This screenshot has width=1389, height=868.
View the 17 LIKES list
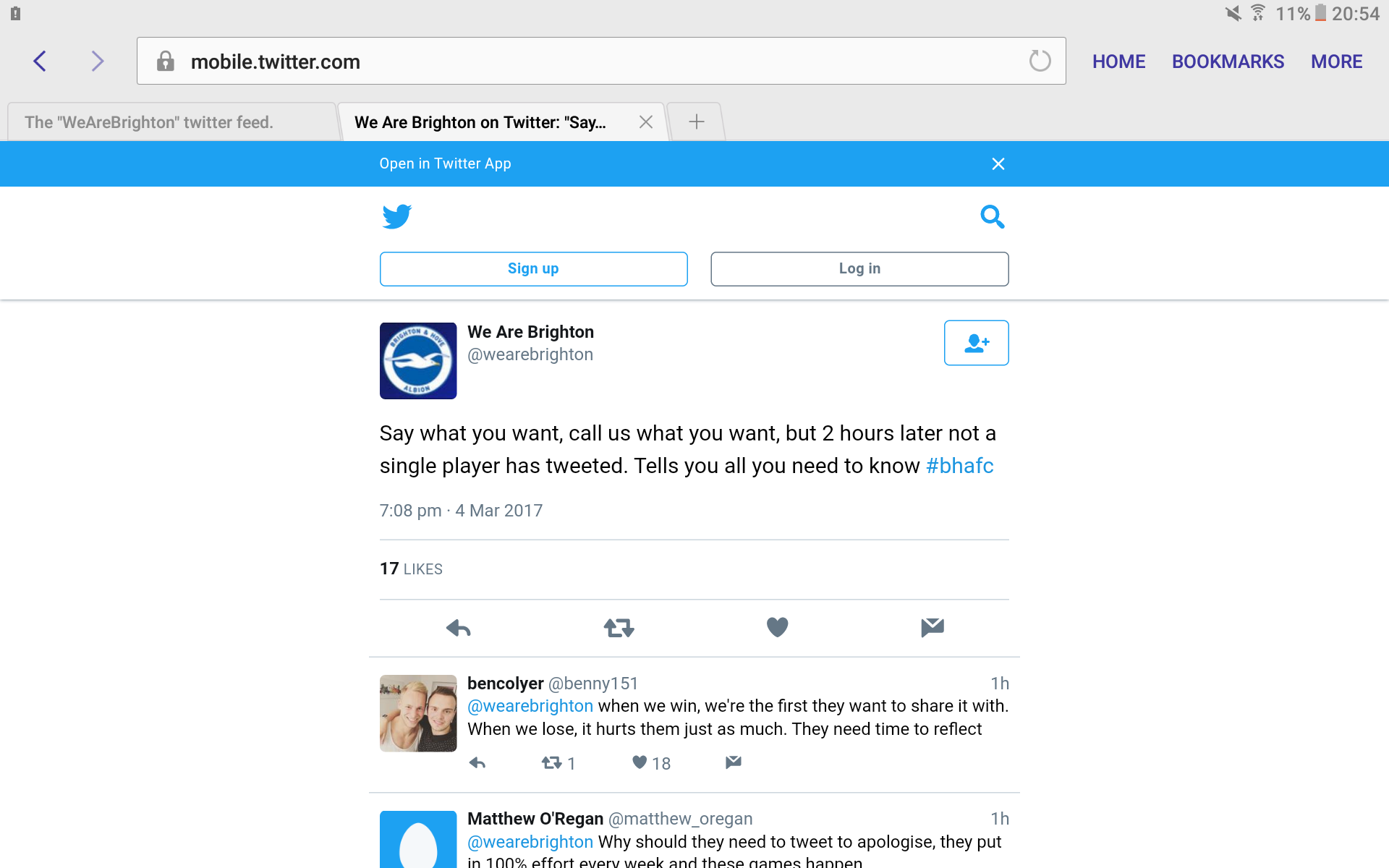pyautogui.click(x=411, y=569)
